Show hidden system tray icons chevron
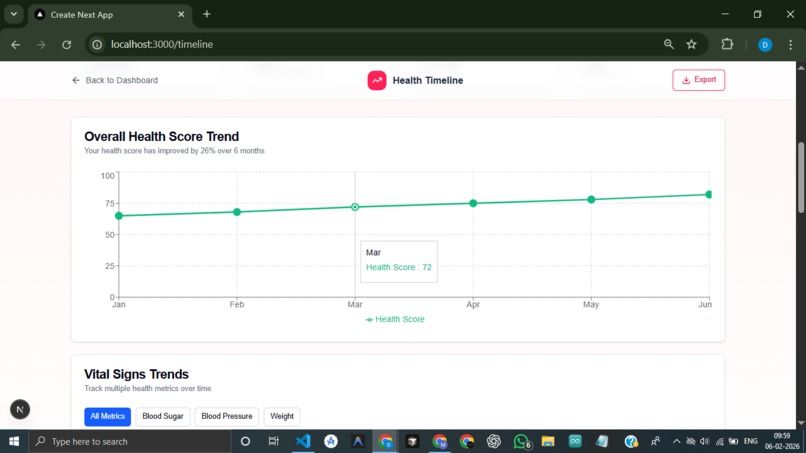The width and height of the screenshot is (806, 453). [676, 441]
